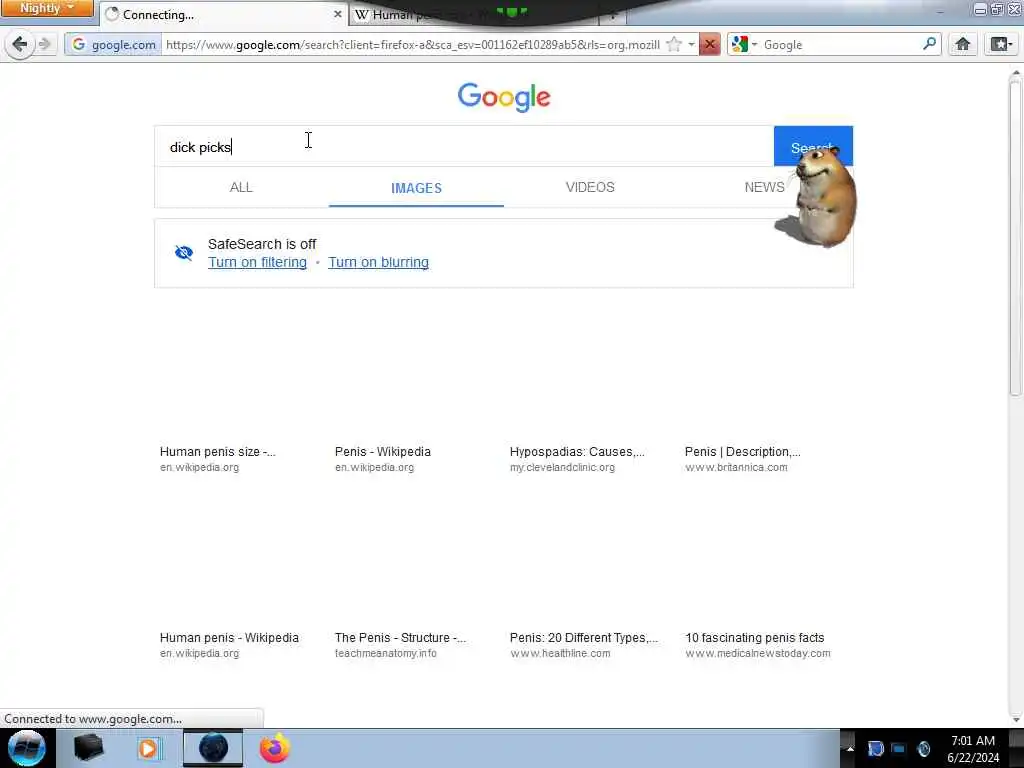1024x768 pixels.
Task: Close the Connecting... tab
Action: pos(337,14)
